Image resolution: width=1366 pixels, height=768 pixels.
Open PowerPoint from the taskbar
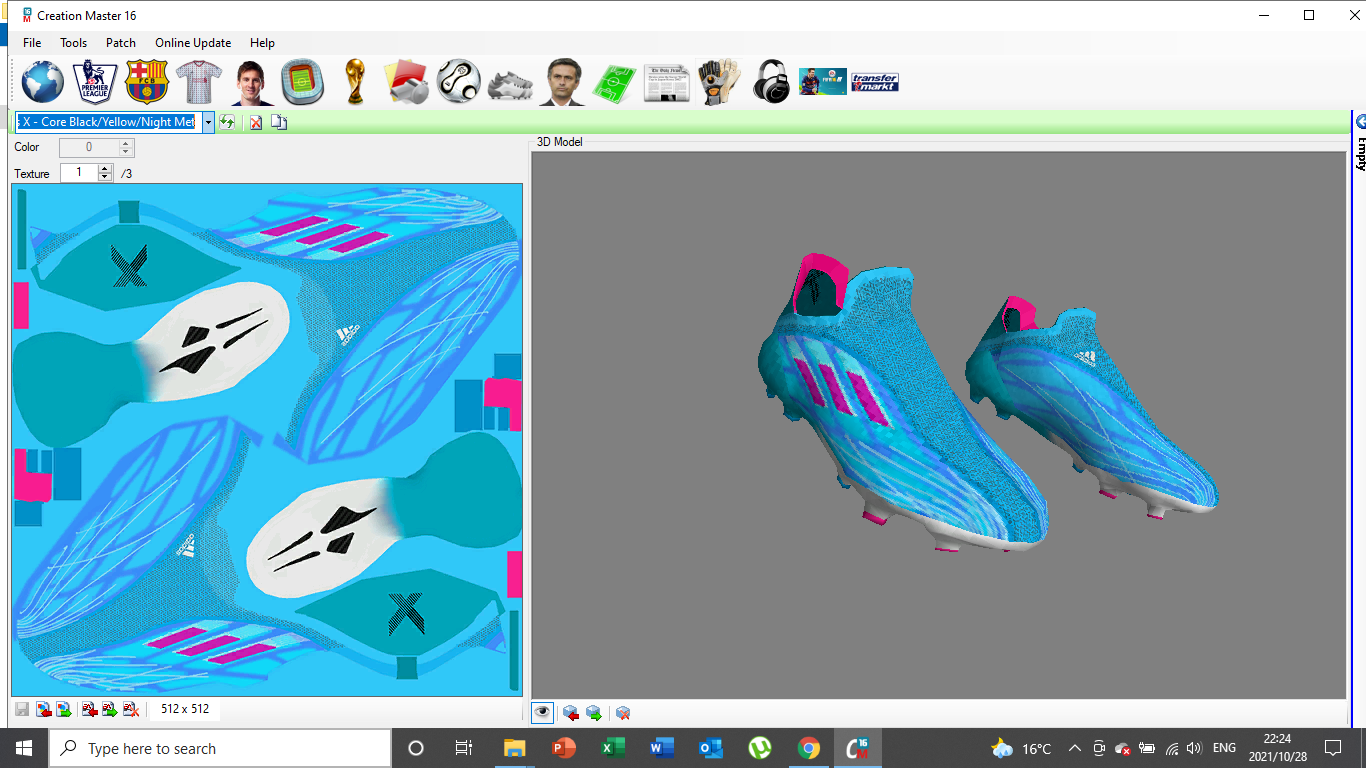(x=564, y=748)
